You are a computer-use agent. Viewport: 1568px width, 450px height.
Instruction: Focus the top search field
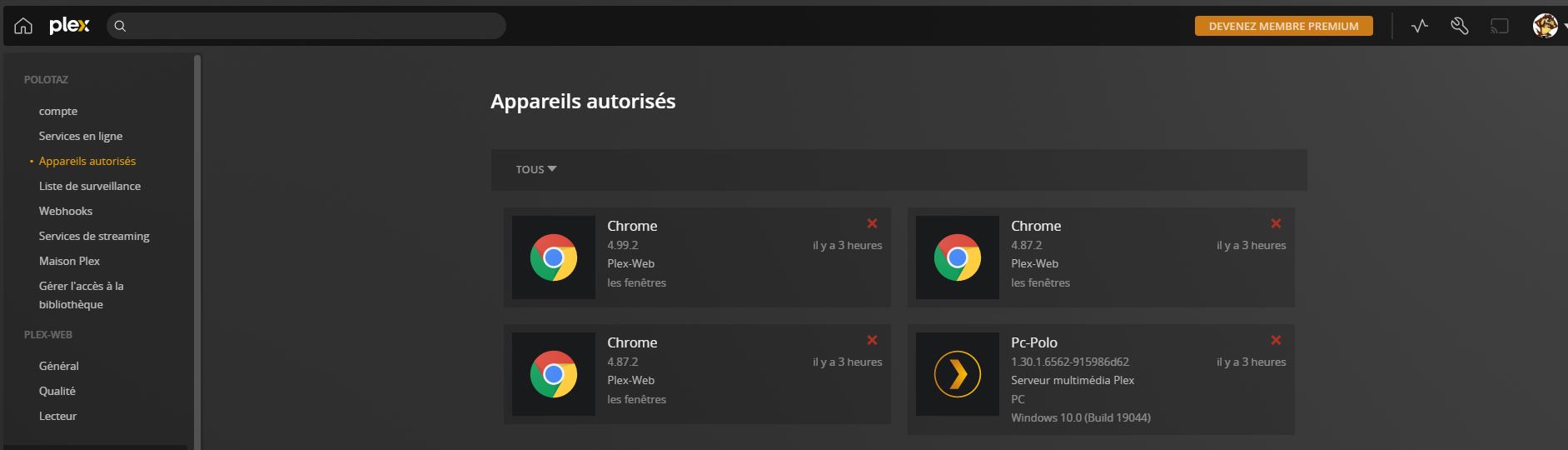[x=316, y=26]
